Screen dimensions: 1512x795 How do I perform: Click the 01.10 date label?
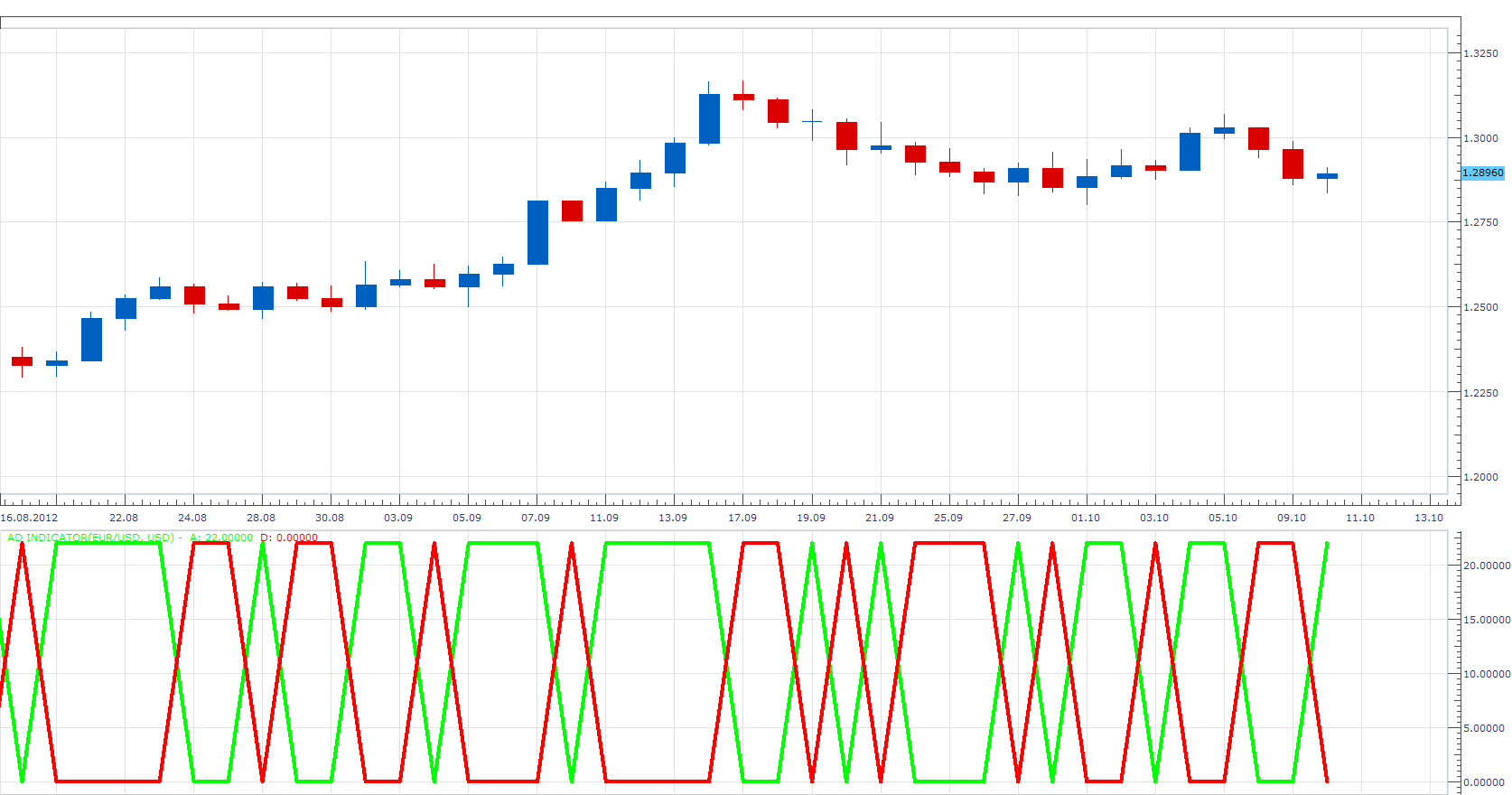(1086, 518)
